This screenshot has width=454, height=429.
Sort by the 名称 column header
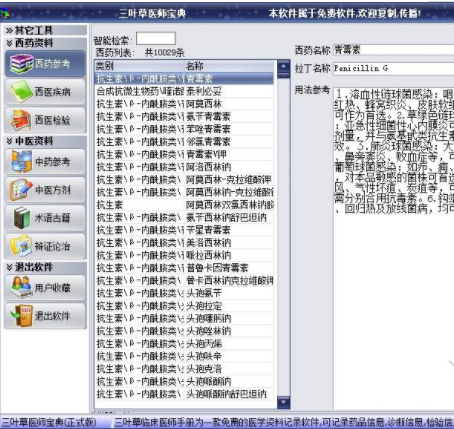click(x=229, y=66)
